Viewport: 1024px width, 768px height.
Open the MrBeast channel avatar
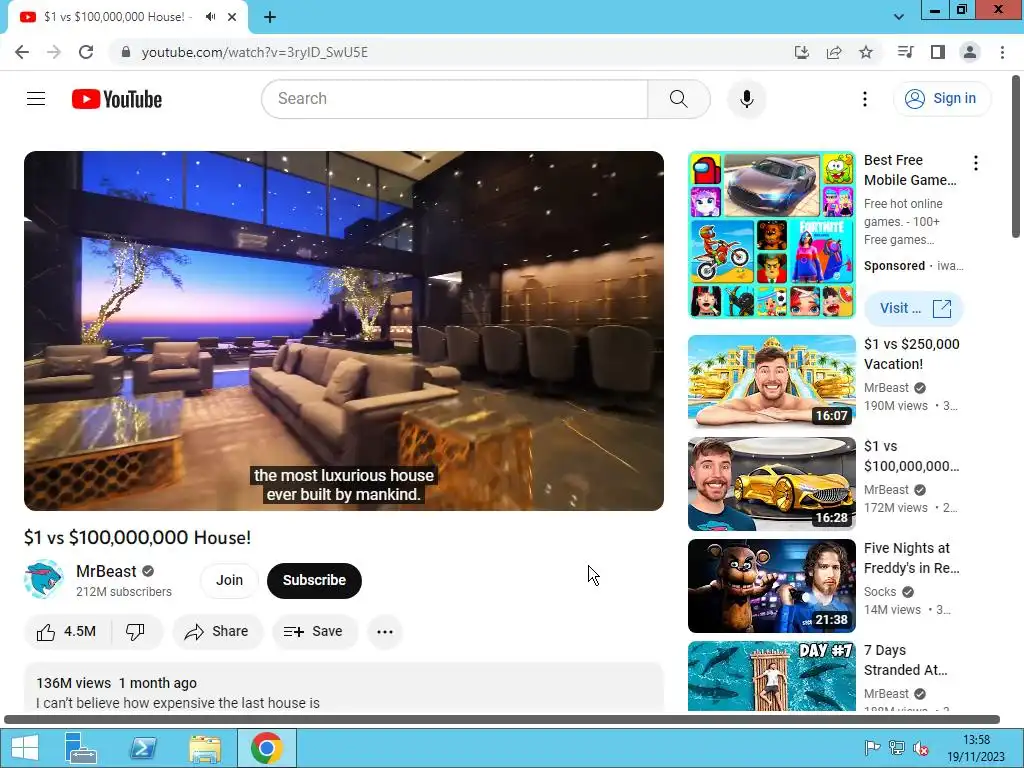(43, 579)
